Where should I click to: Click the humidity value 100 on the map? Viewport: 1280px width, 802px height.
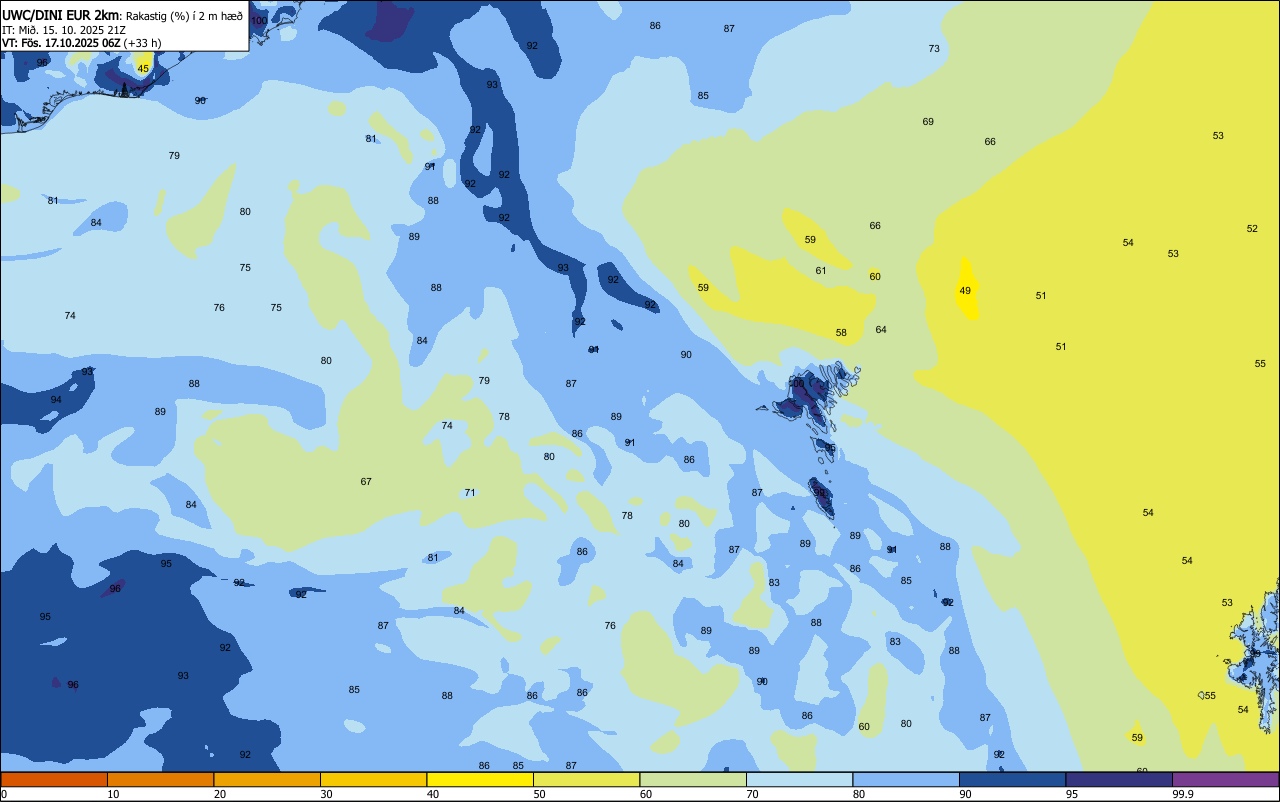[258, 20]
